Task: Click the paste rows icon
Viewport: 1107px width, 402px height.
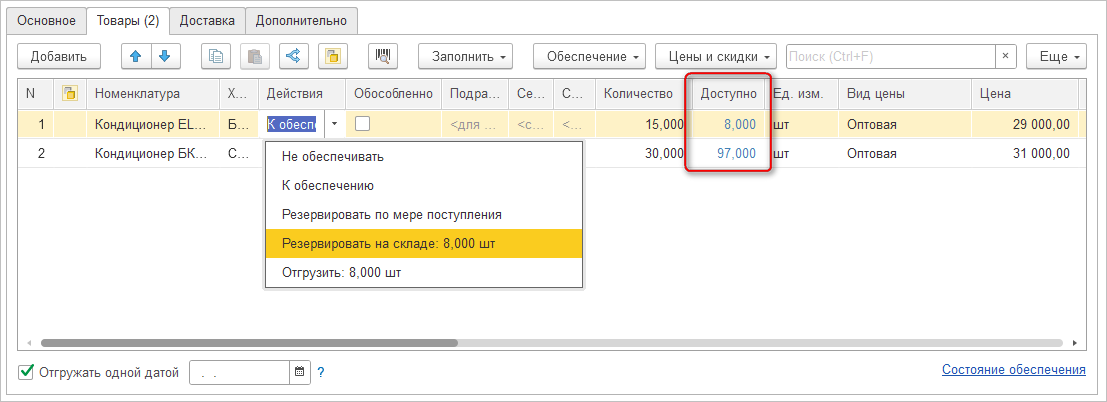Action: 255,57
